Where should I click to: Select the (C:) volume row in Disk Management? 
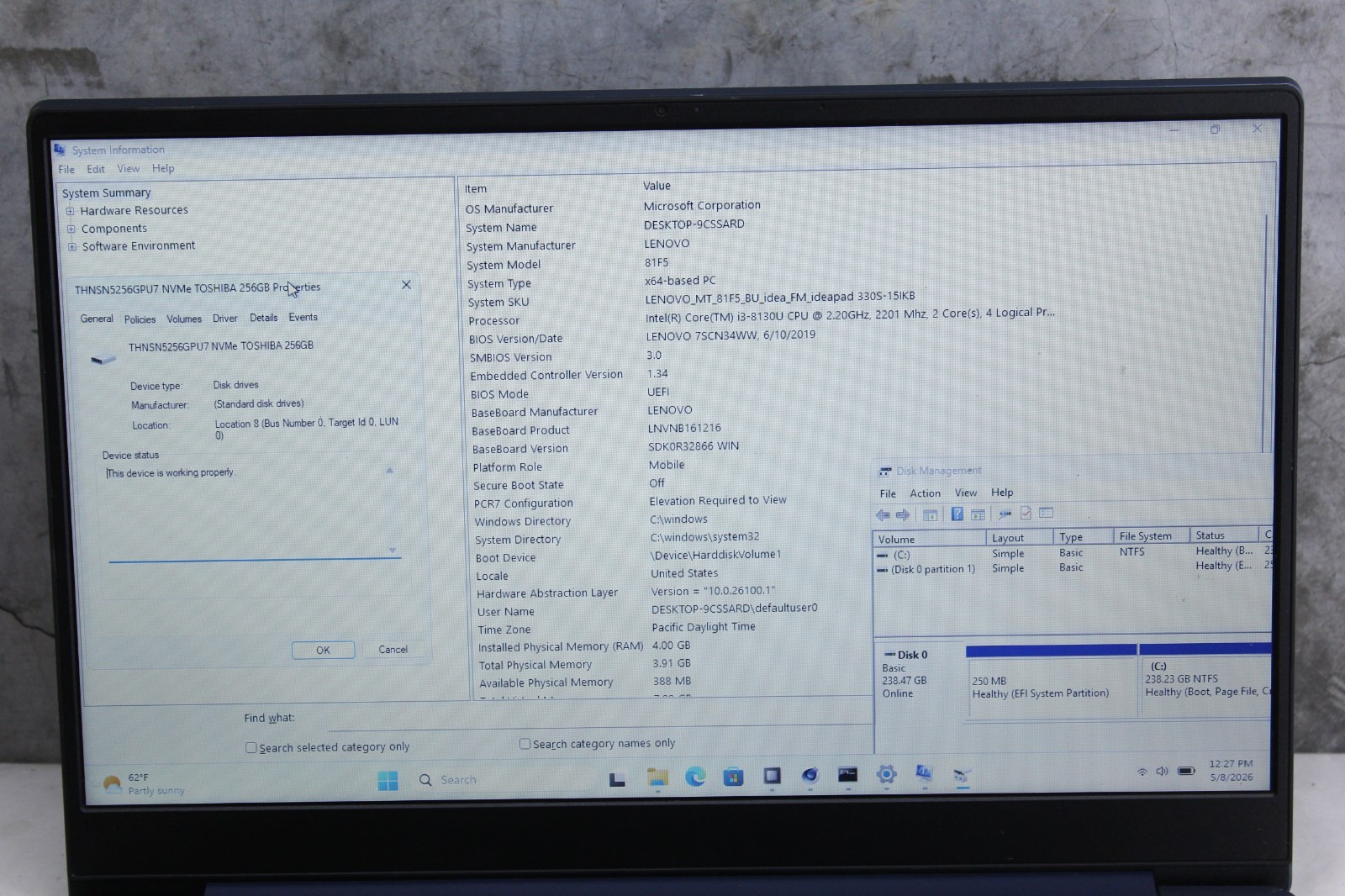tap(1073, 554)
